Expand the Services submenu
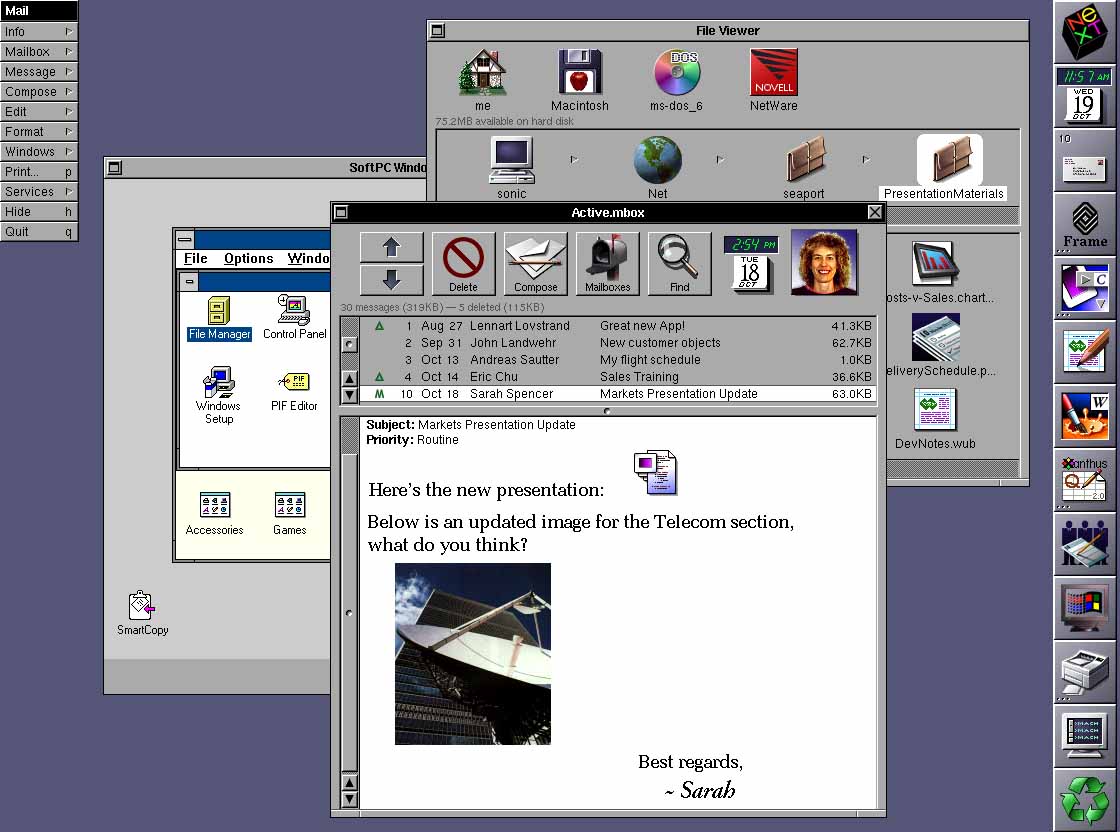The height and width of the screenshot is (832, 1120). 38,192
